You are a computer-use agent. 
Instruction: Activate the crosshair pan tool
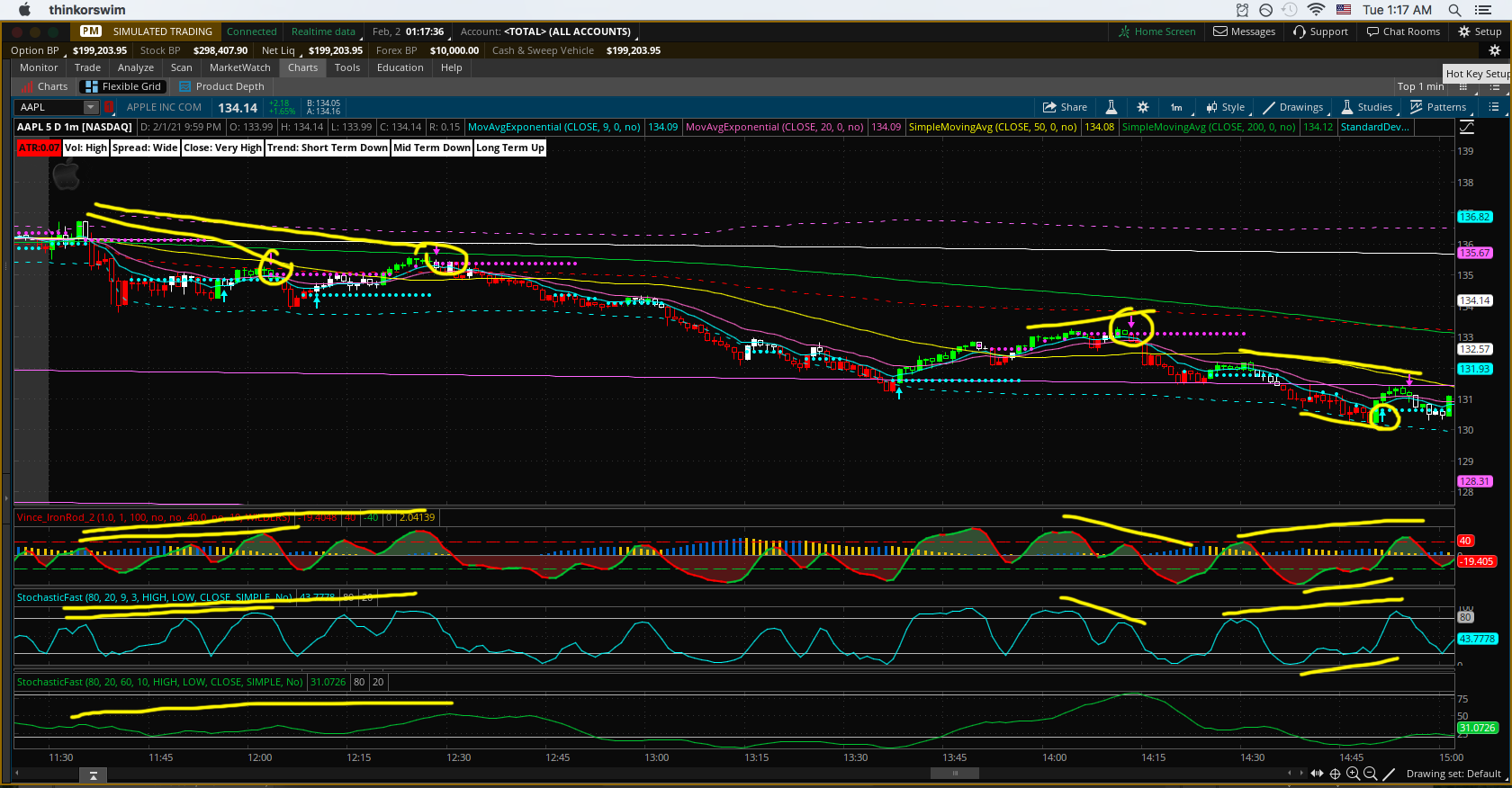pos(1336,774)
